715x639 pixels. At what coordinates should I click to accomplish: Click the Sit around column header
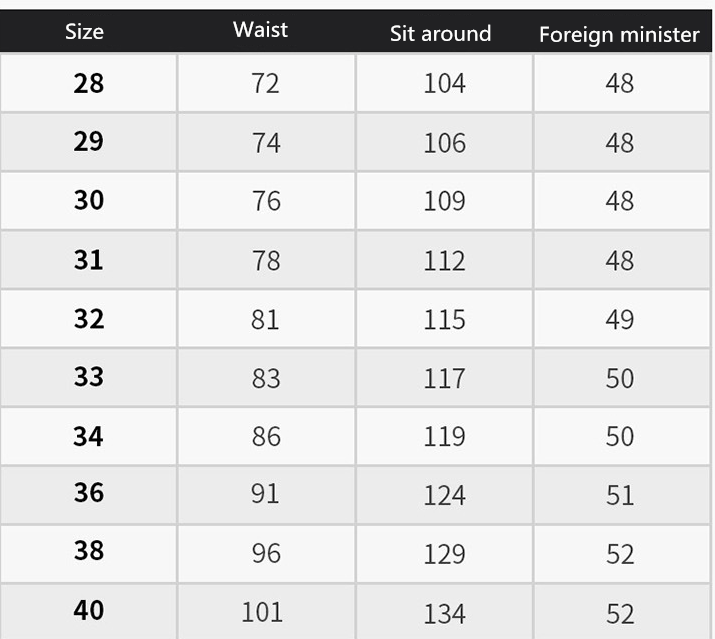(440, 33)
